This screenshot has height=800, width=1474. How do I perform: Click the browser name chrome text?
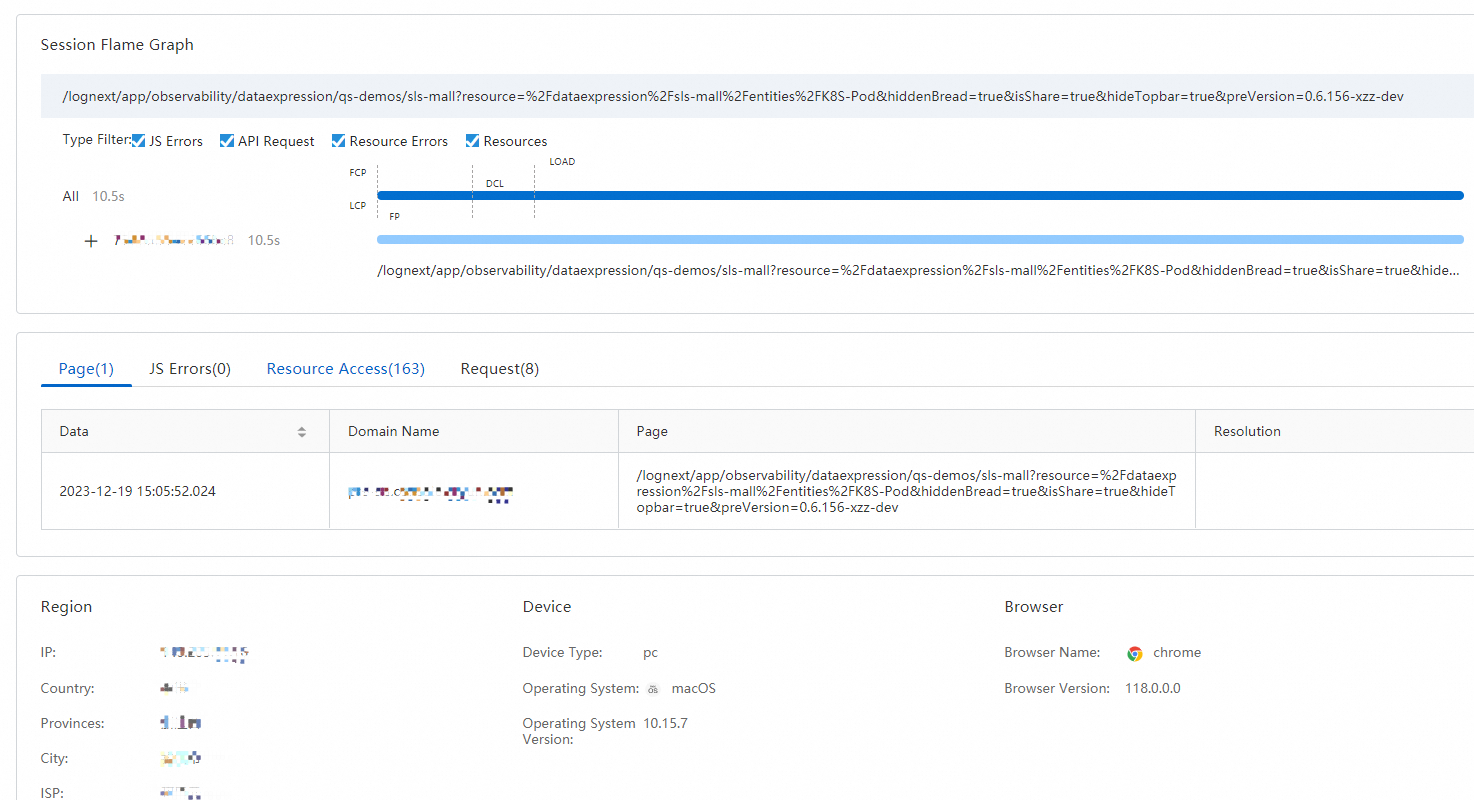tap(1177, 653)
